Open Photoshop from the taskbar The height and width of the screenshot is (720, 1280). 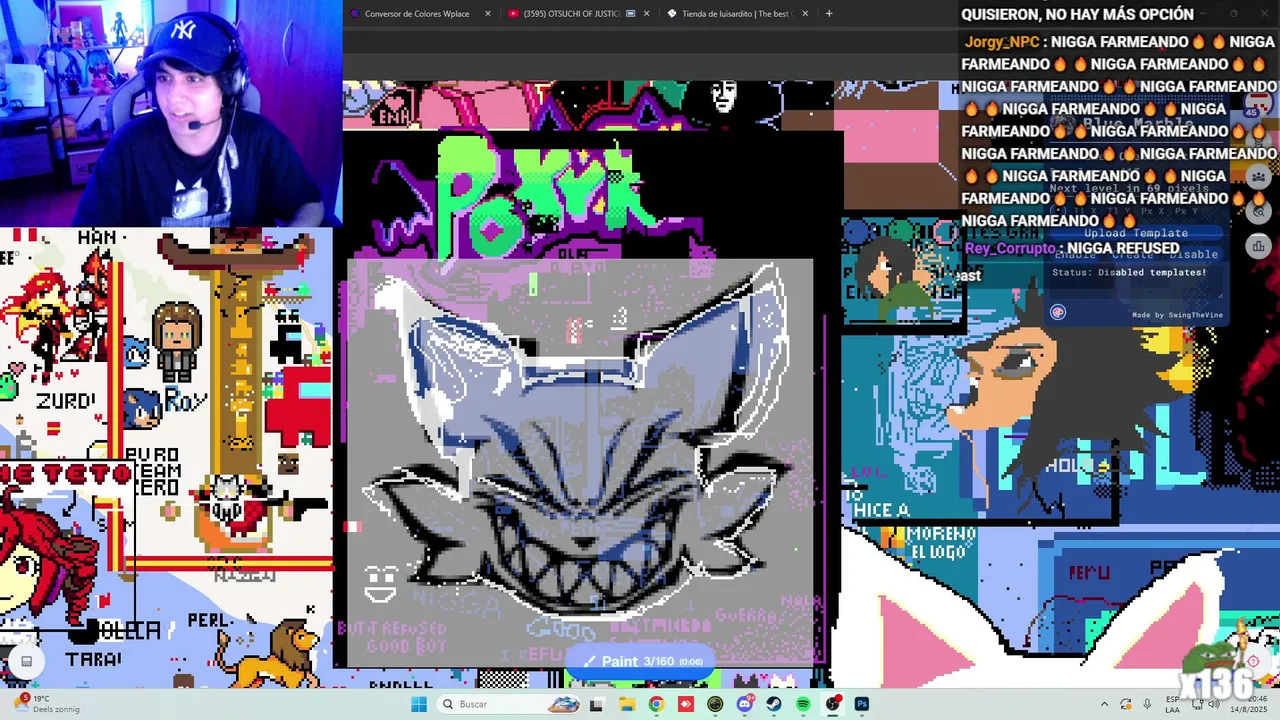862,704
